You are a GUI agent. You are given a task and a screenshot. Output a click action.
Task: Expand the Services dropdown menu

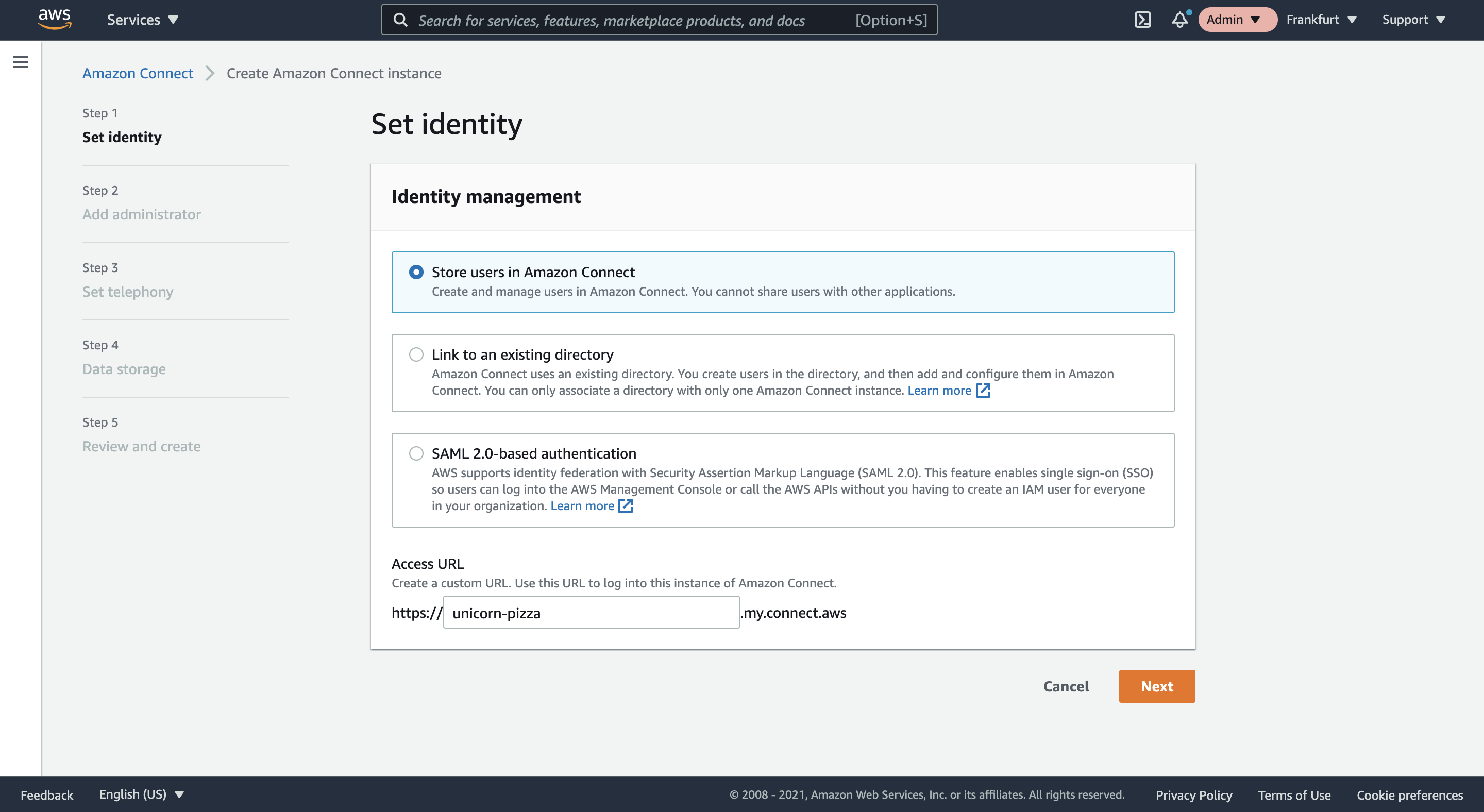pos(142,20)
